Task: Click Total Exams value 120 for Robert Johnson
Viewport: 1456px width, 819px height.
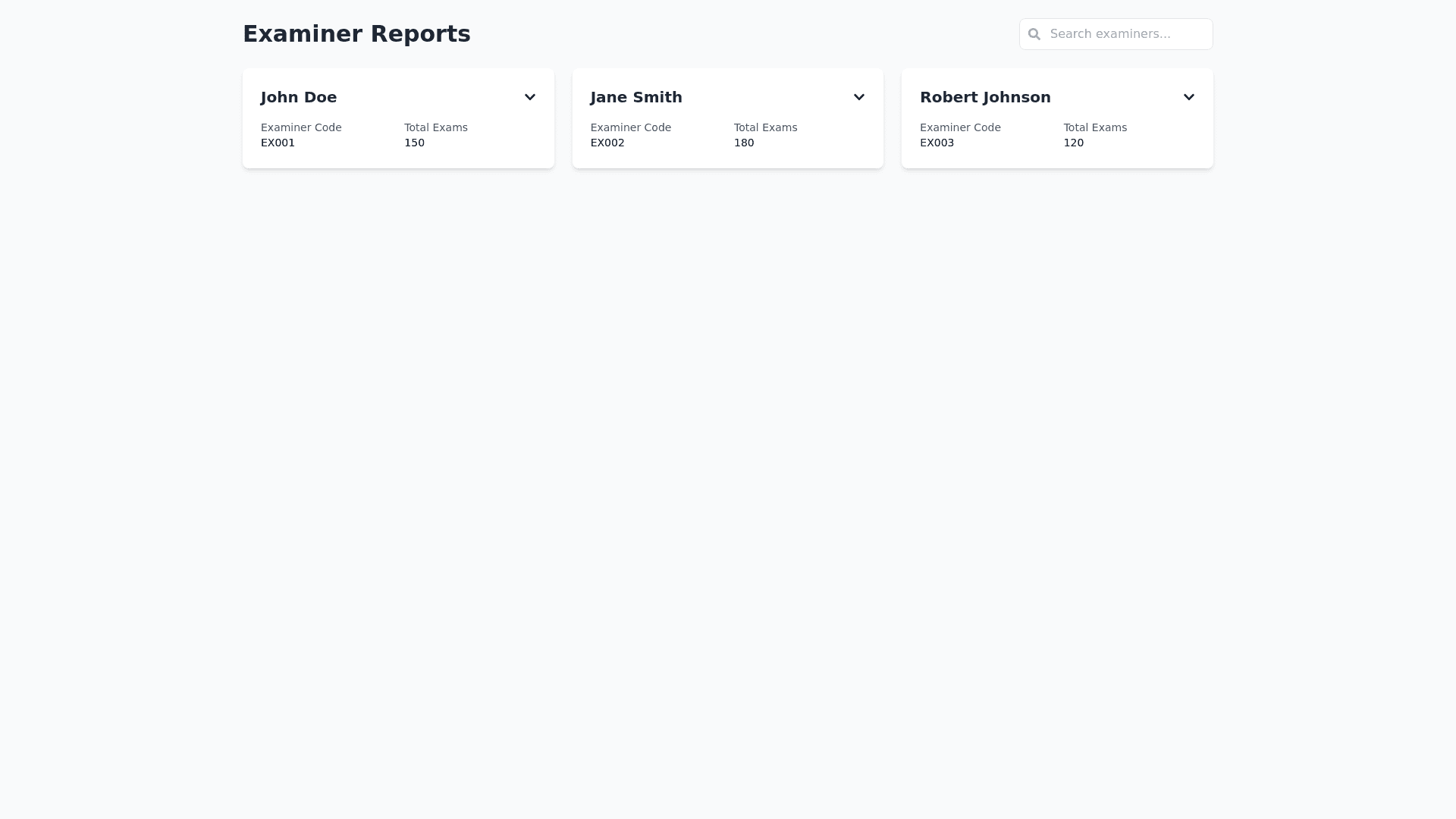Action: (x=1073, y=143)
